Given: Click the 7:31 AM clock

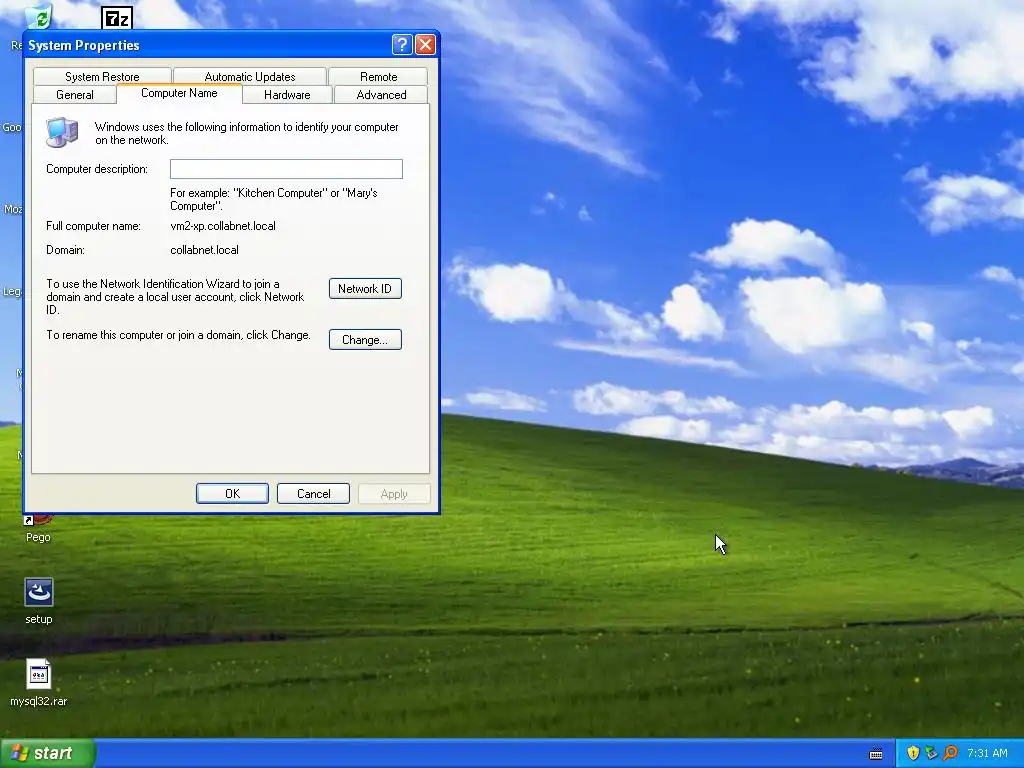Looking at the screenshot, I should pyautogui.click(x=987, y=753).
